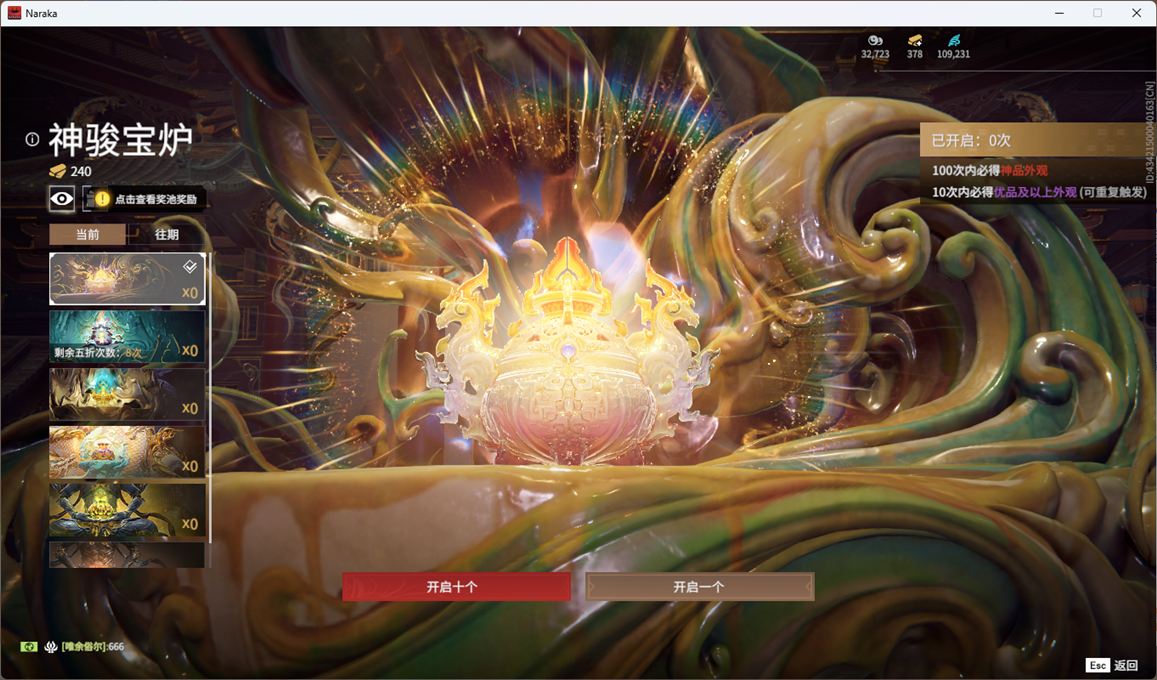Close the Naraka window
The width and height of the screenshot is (1157, 680).
point(1136,13)
